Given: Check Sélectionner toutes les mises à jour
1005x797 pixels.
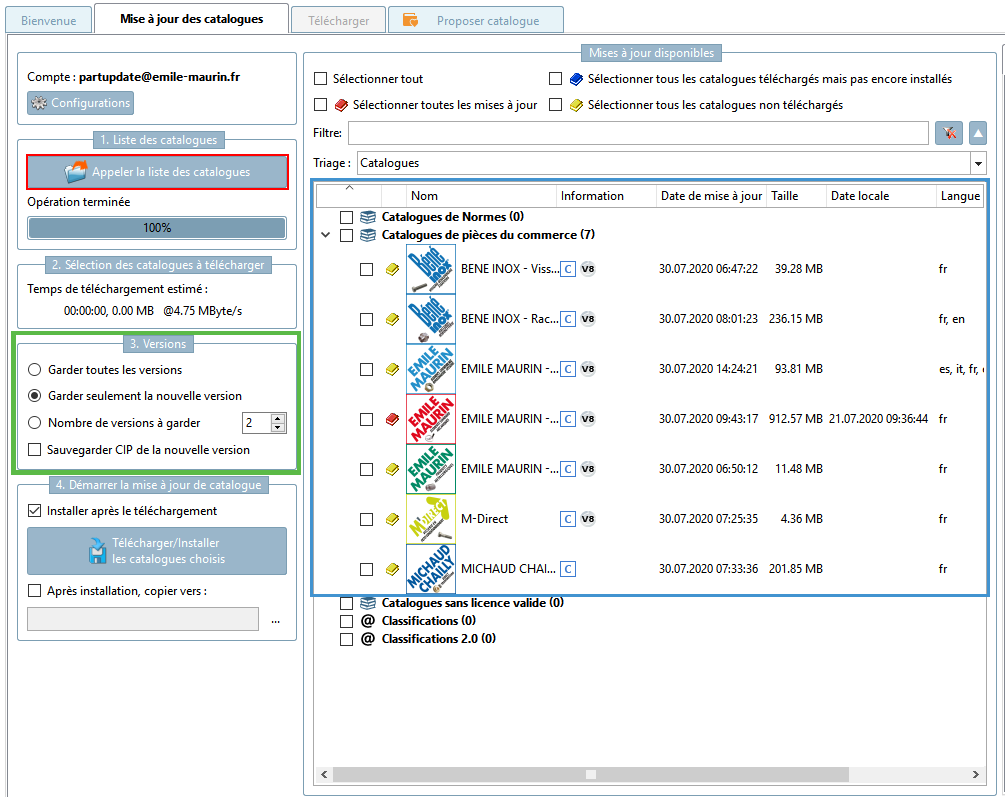Looking at the screenshot, I should tap(320, 105).
